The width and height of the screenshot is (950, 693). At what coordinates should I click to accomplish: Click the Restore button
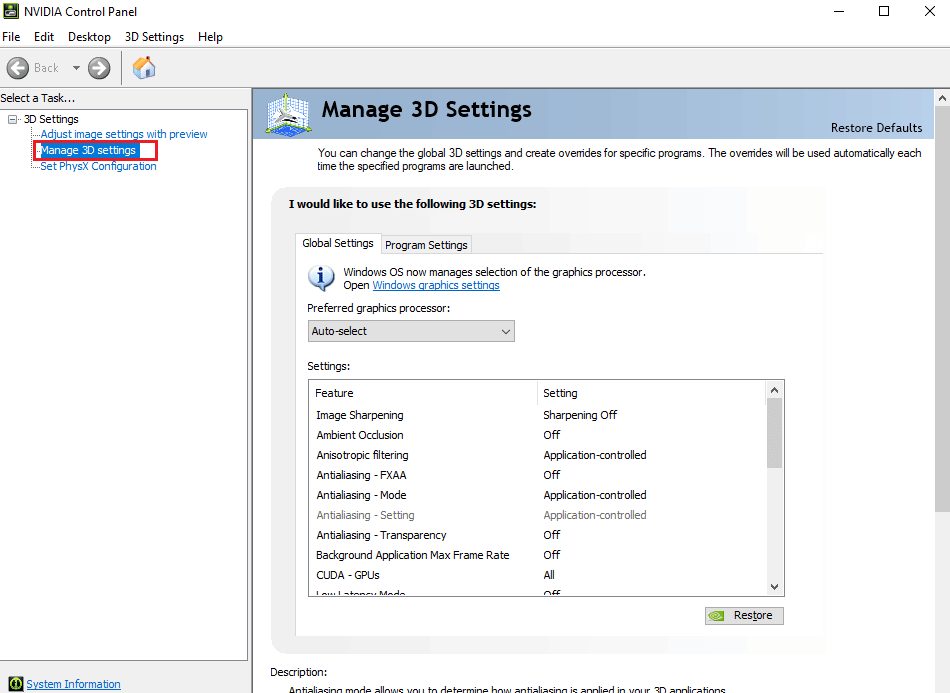tap(744, 615)
